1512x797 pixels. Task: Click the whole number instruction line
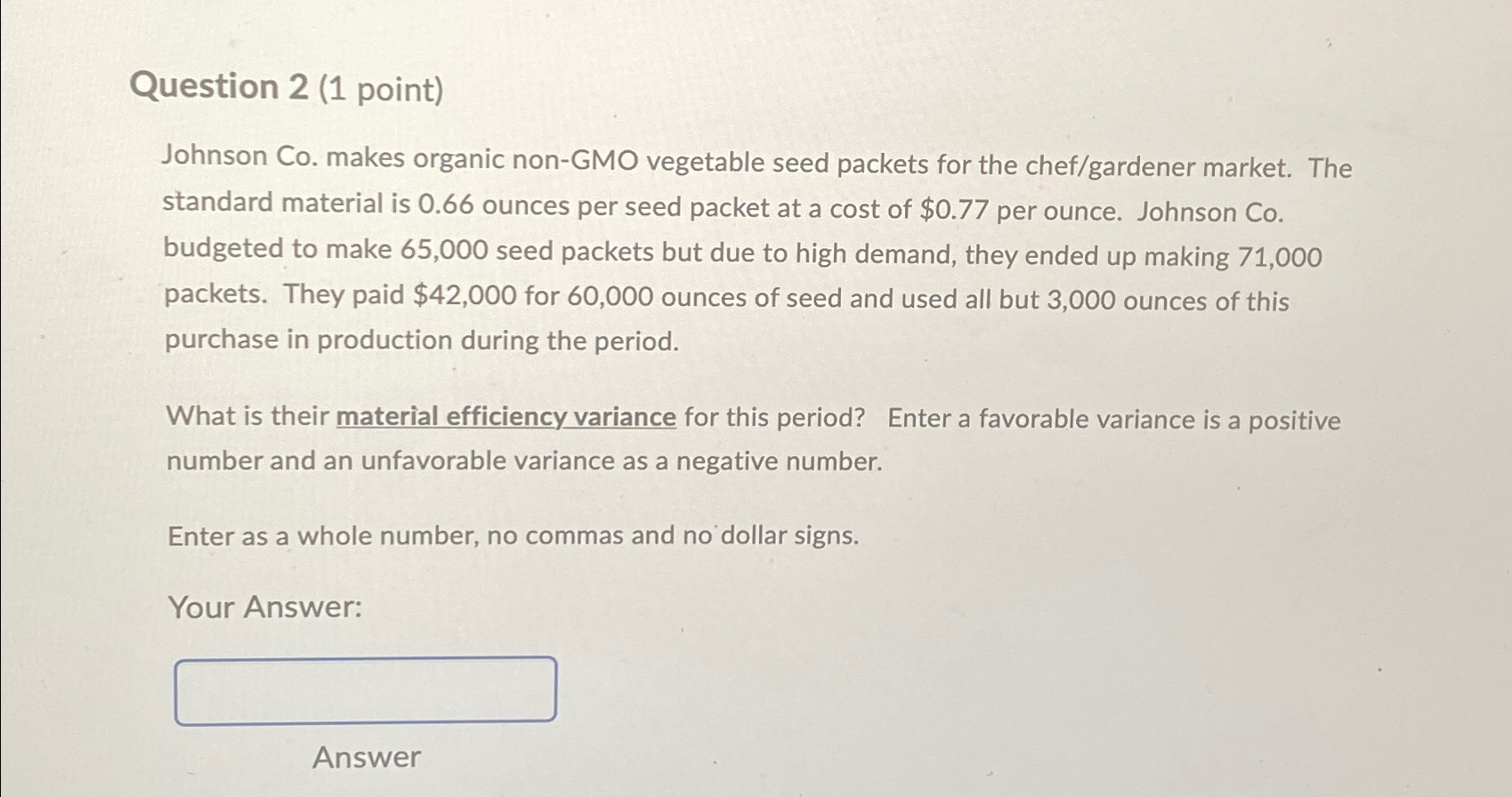point(512,535)
